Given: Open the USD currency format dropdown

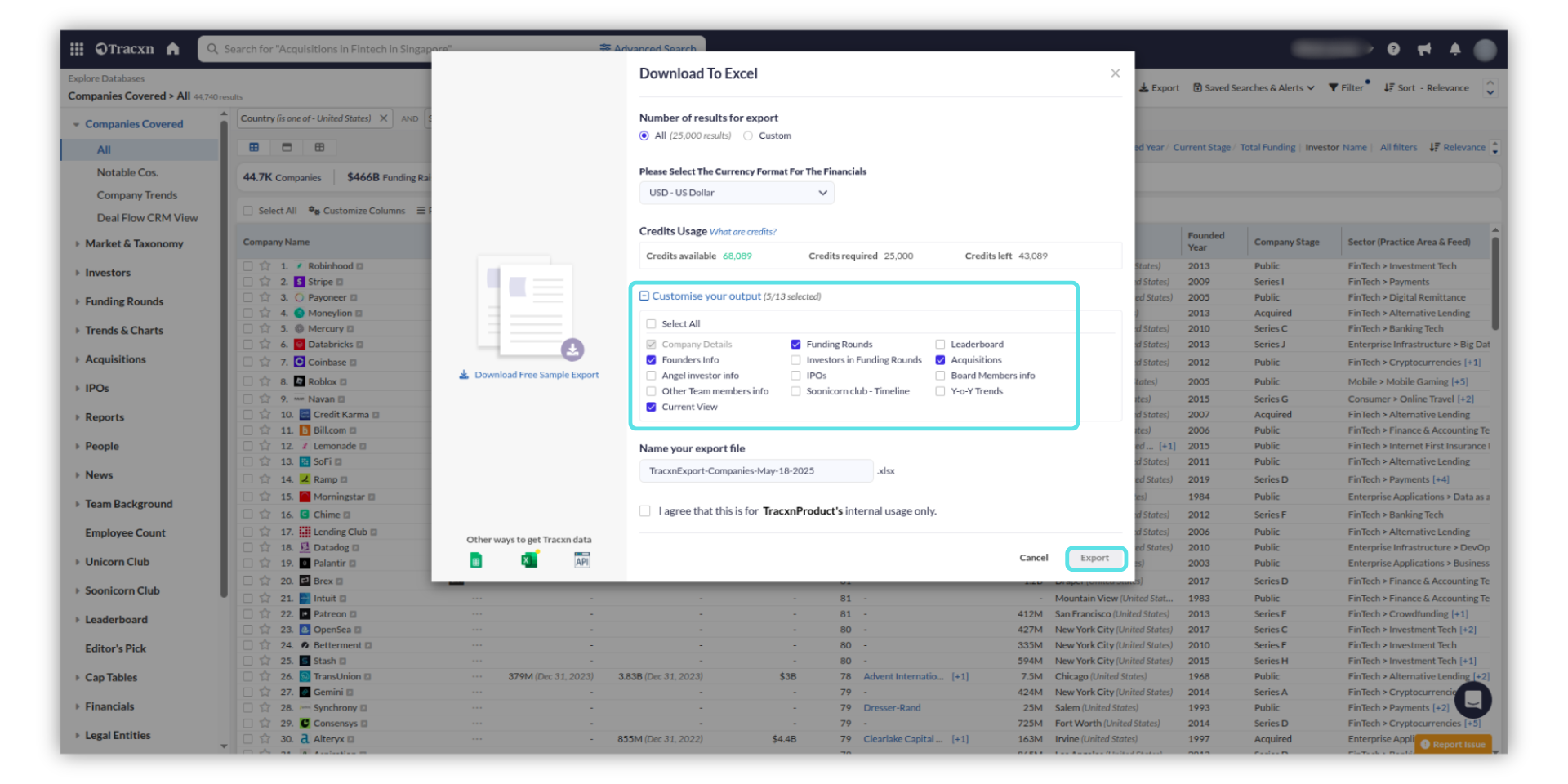Looking at the screenshot, I should tap(736, 193).
